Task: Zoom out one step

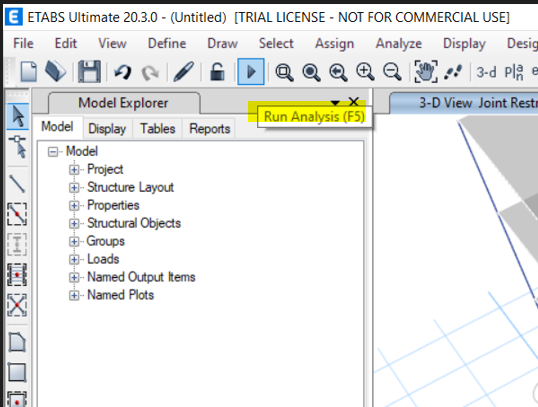Action: point(392,72)
